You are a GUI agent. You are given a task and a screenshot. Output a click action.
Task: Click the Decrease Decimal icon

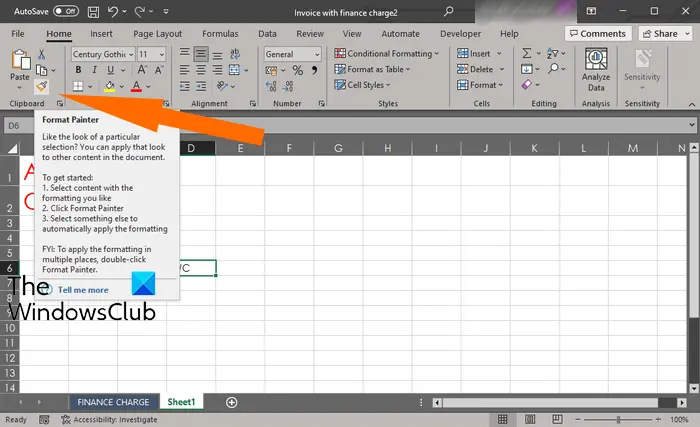[x=288, y=86]
